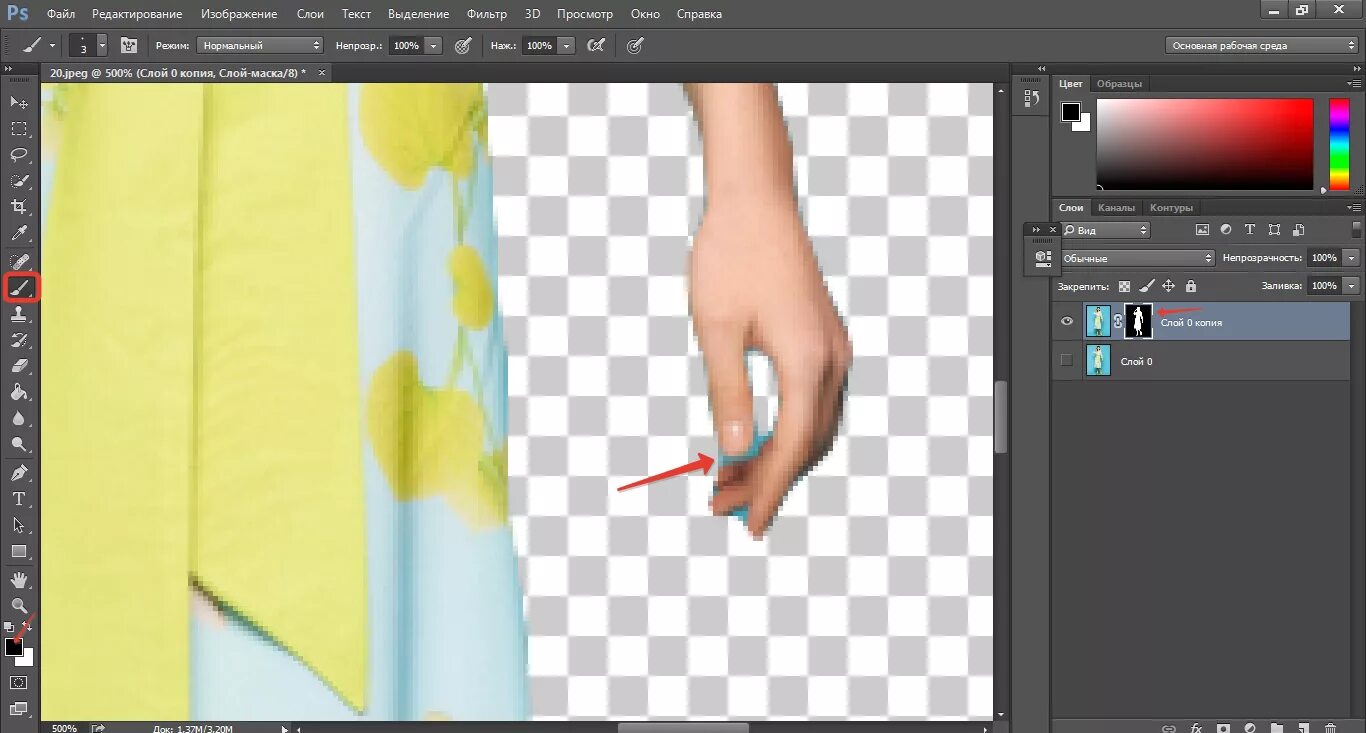This screenshot has height=733, width=1366.
Task: Hide the Слой 0 копия layer
Action: click(1066, 321)
